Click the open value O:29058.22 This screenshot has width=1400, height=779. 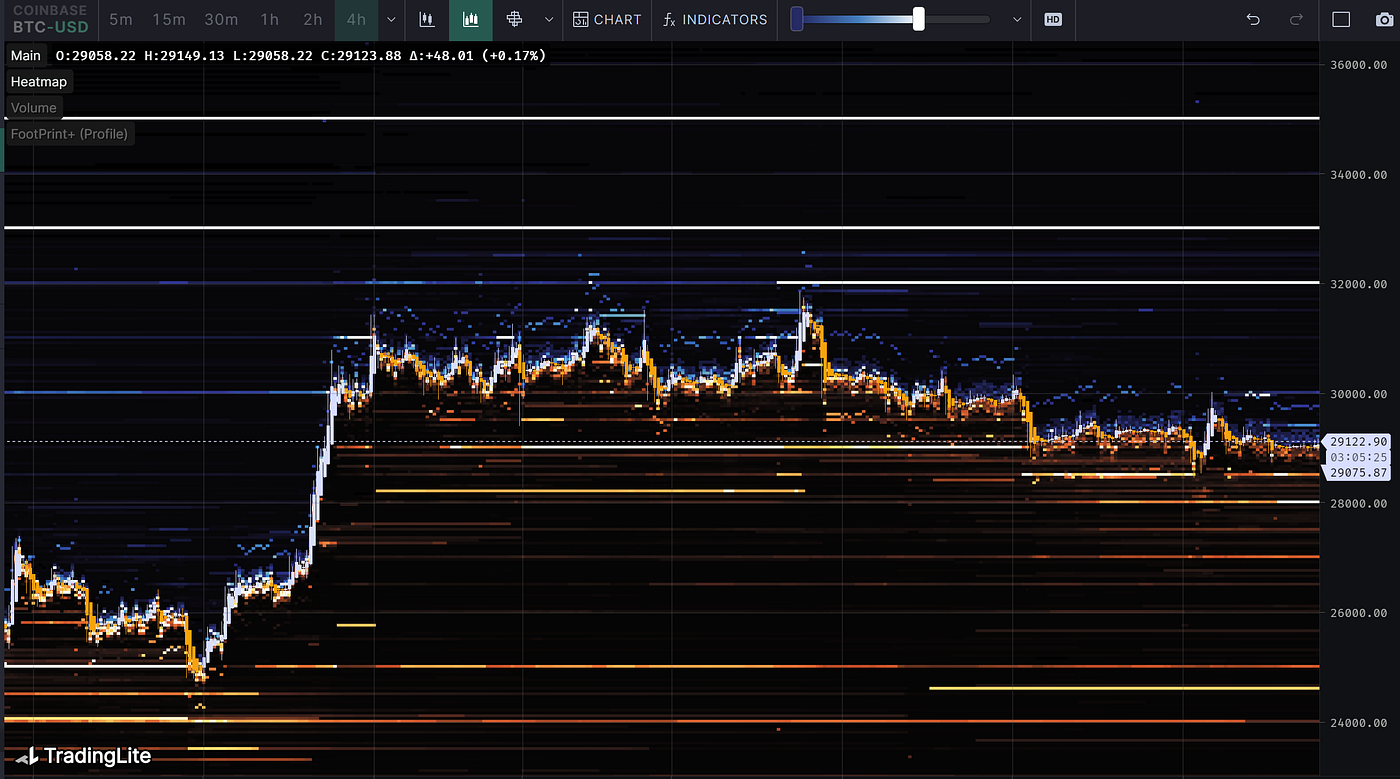pyautogui.click(x=96, y=55)
